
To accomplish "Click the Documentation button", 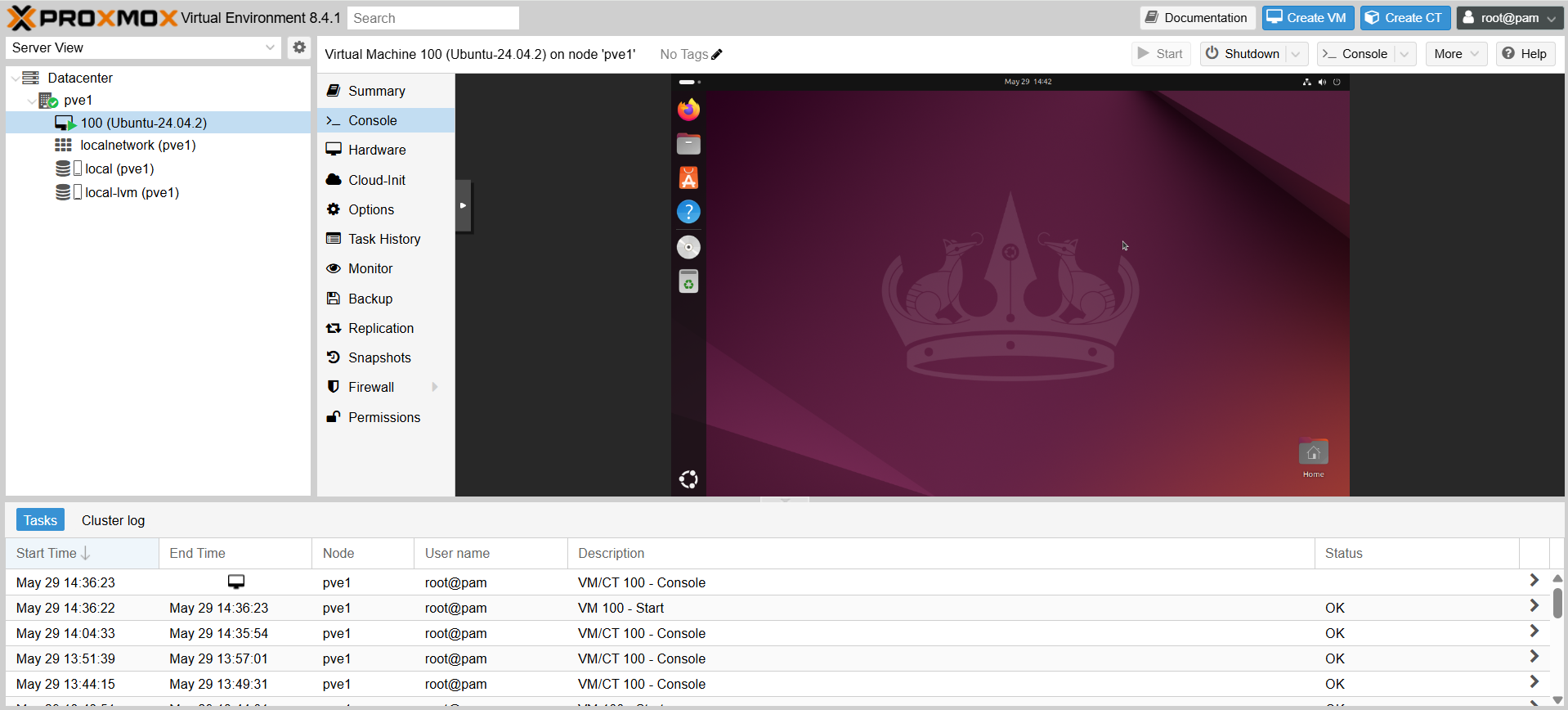I will (1197, 18).
